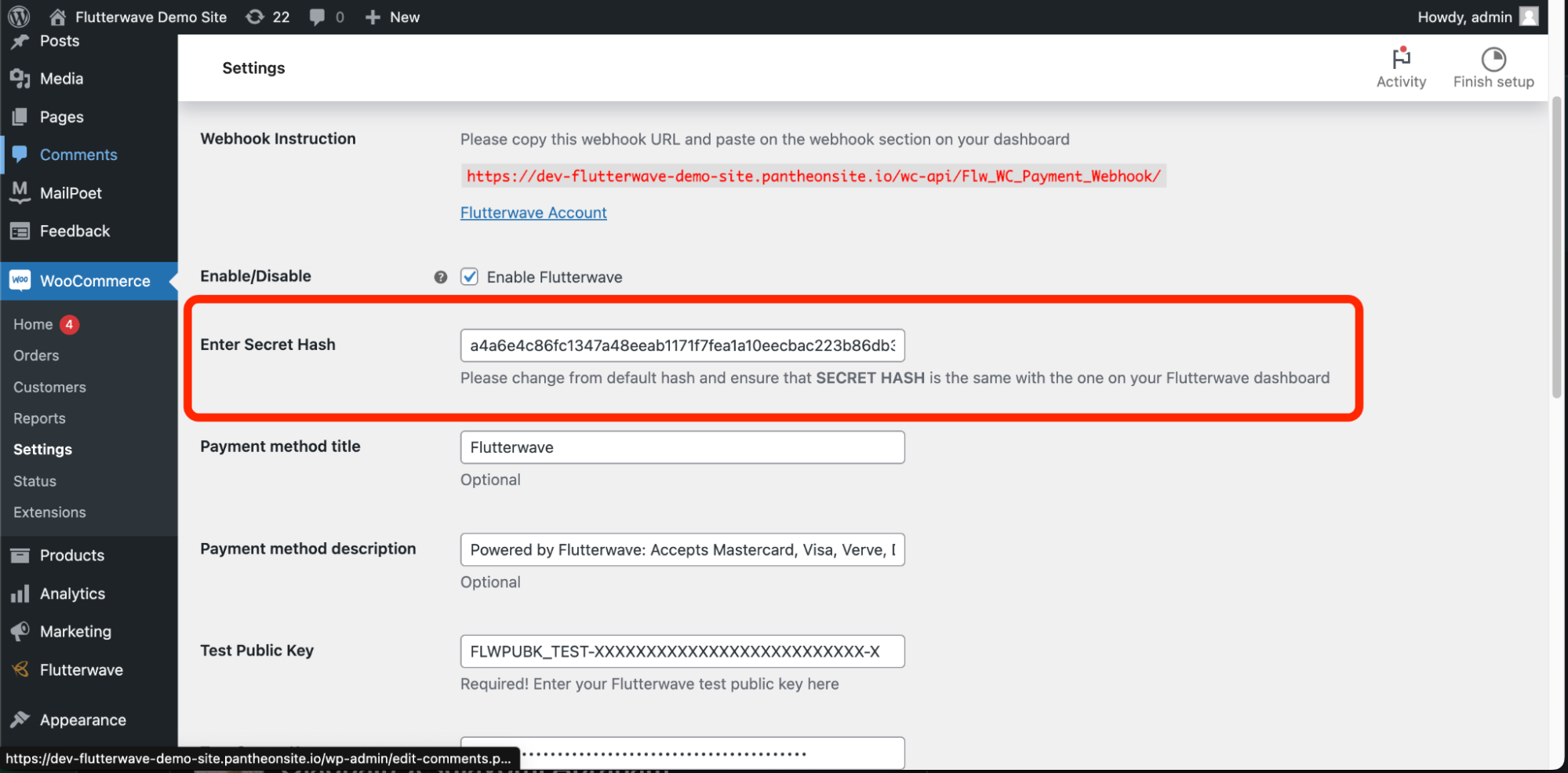This screenshot has height=773, width=1568.
Task: Click the Feedback form icon
Action: point(20,231)
